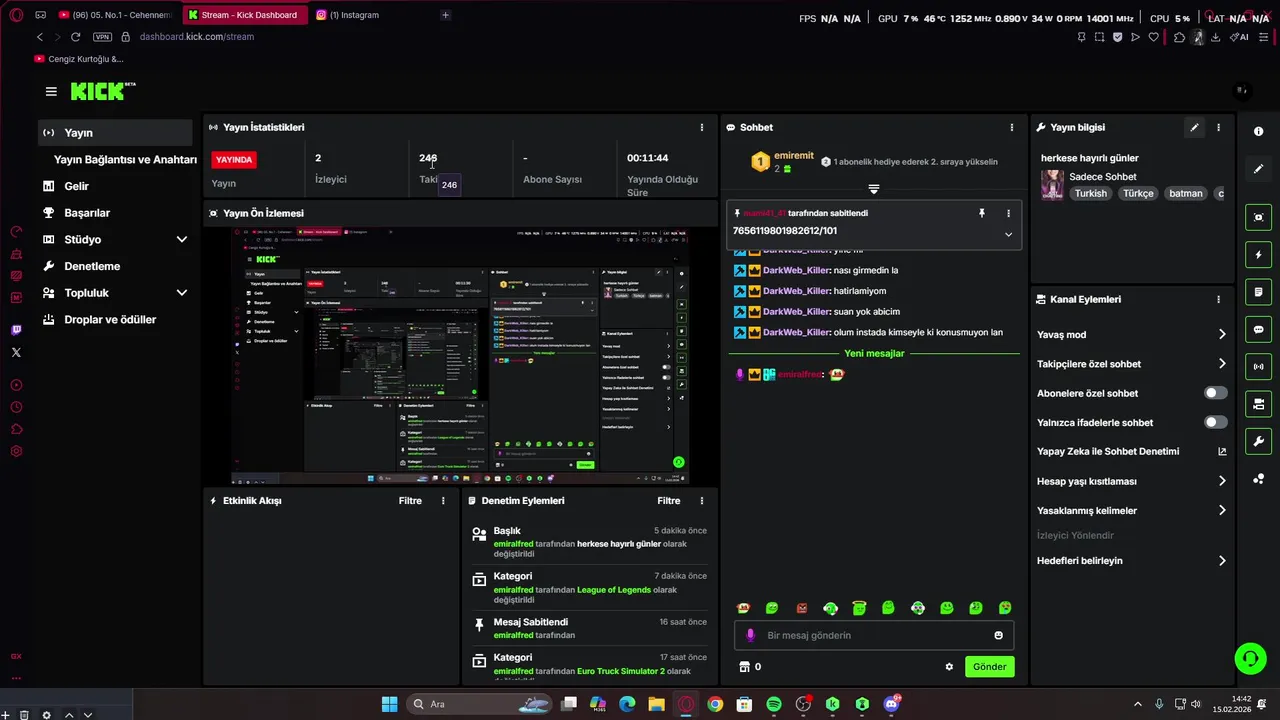Toggle Abonelere özel sohbet switch
Viewport: 1280px width, 720px height.
pyautogui.click(x=1215, y=393)
